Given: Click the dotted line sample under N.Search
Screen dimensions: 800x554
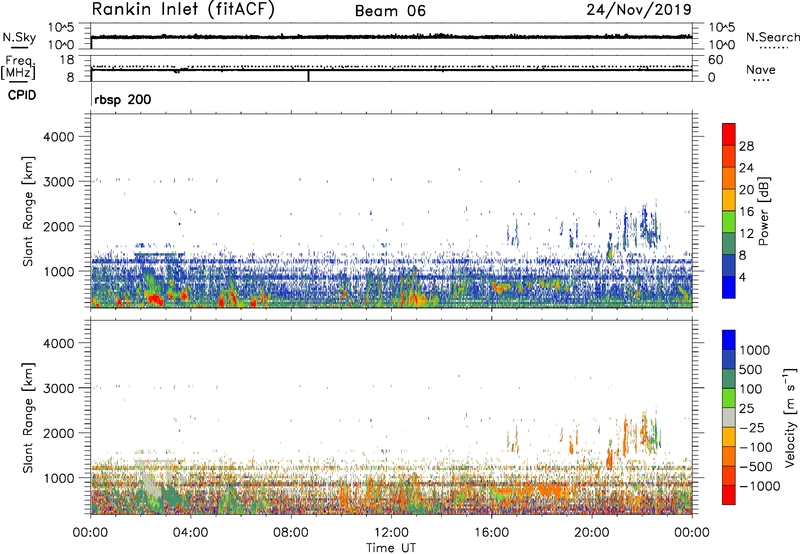Looking at the screenshot, I should (774, 47).
